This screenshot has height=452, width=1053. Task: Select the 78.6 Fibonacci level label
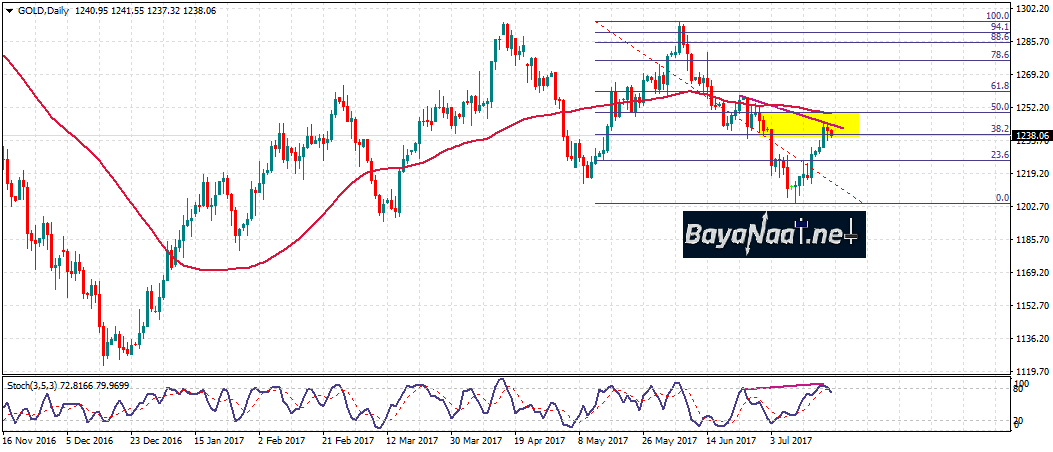(x=999, y=56)
